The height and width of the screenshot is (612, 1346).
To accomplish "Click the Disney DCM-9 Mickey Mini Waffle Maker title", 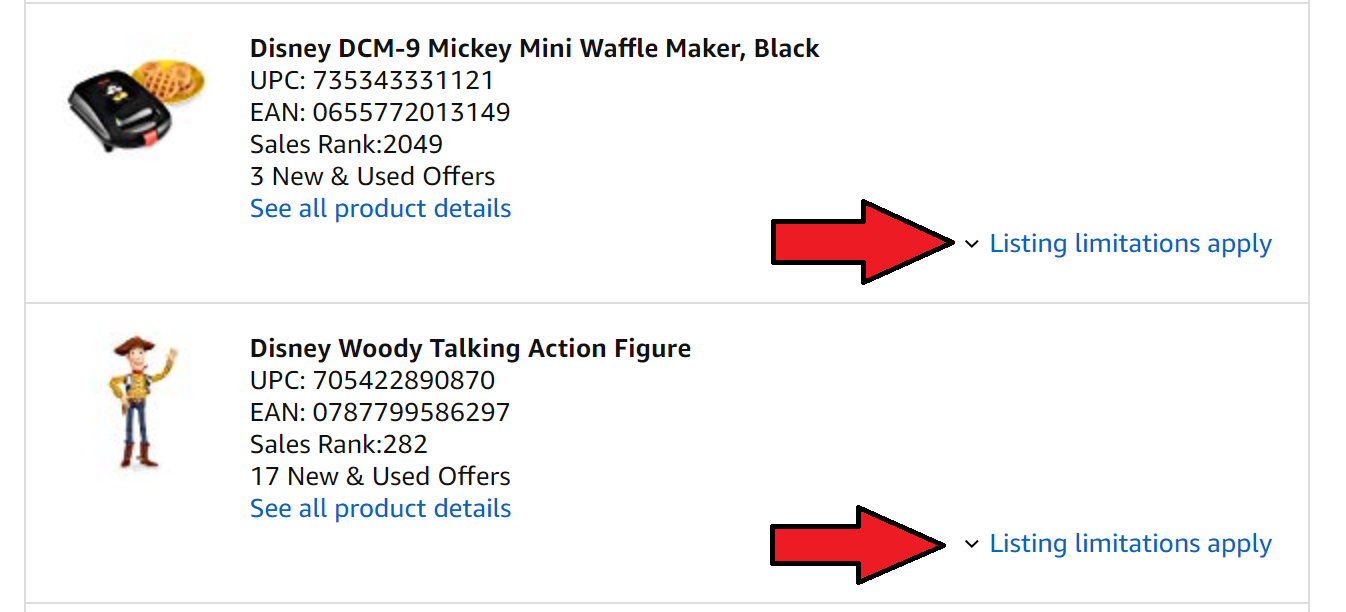I will pyautogui.click(x=534, y=48).
